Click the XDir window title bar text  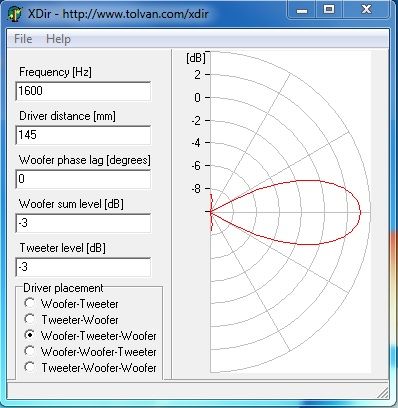click(x=118, y=14)
